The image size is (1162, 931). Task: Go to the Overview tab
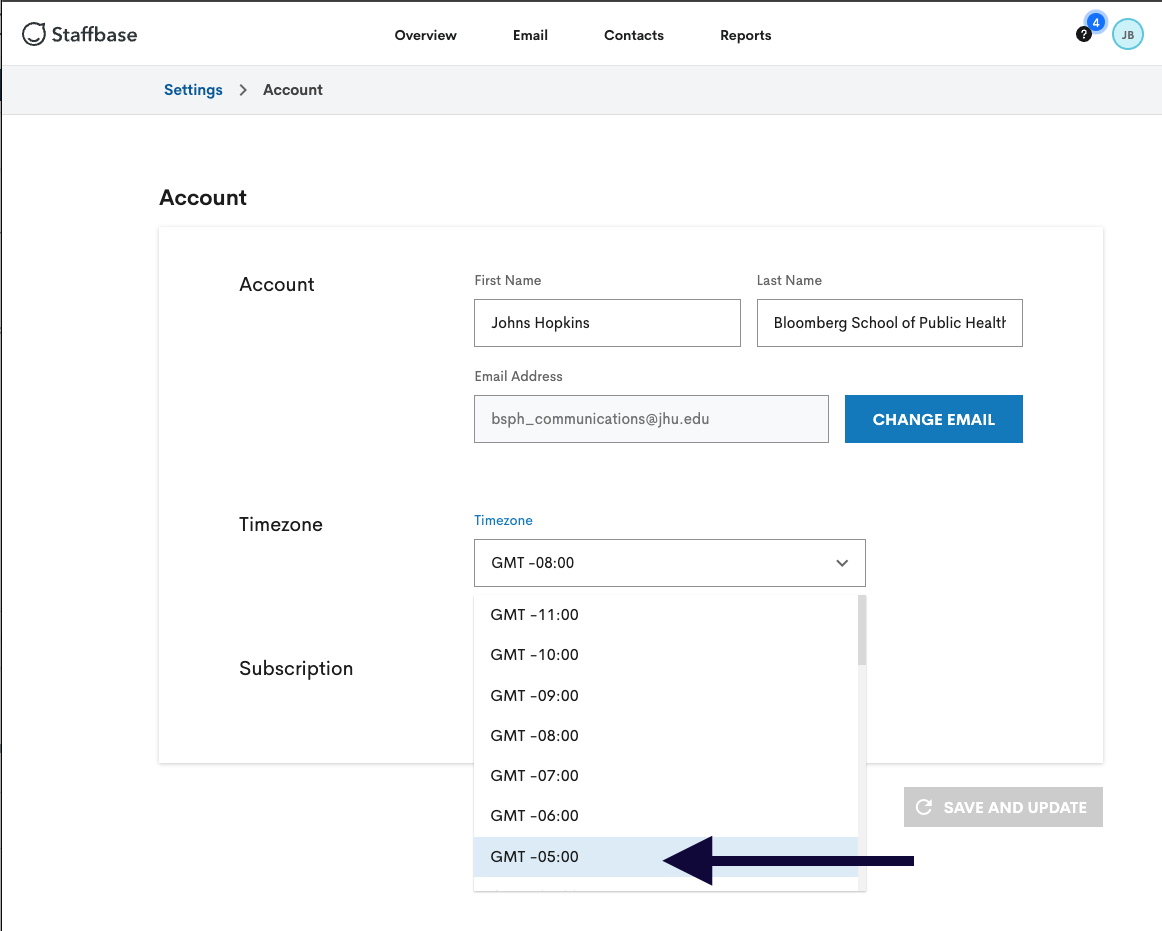click(425, 35)
